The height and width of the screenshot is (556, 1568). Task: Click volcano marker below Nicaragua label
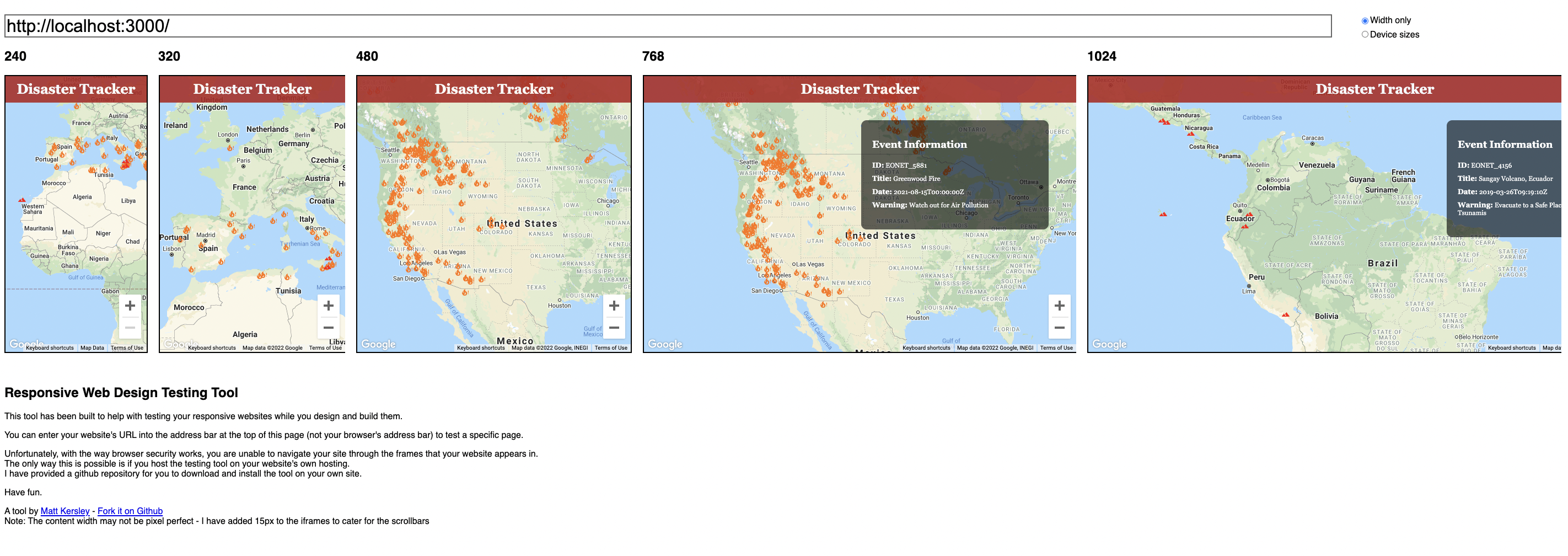[1190, 134]
